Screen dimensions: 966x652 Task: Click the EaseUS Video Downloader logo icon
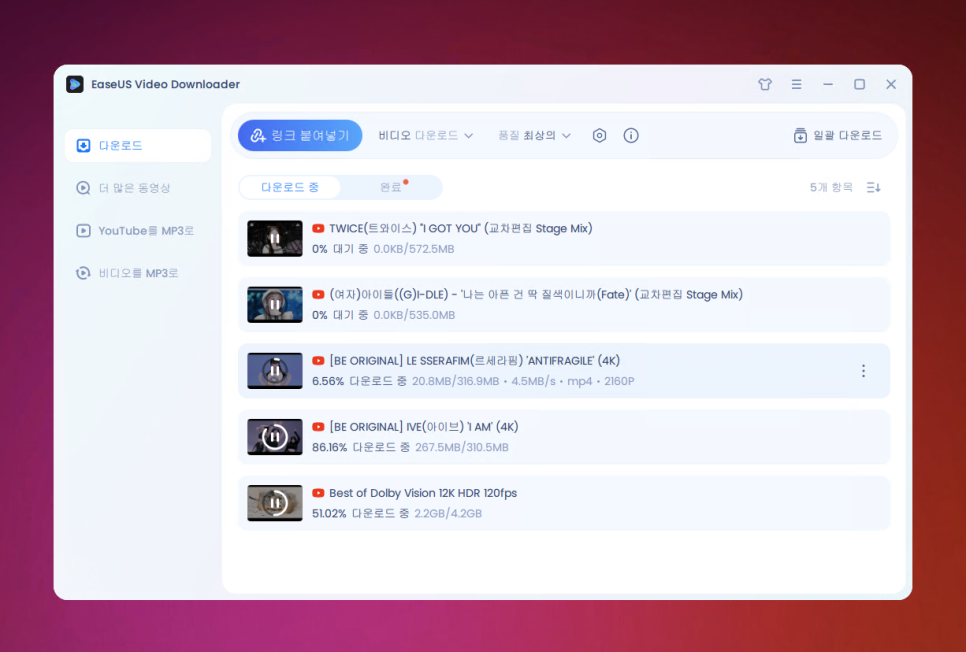(x=75, y=84)
